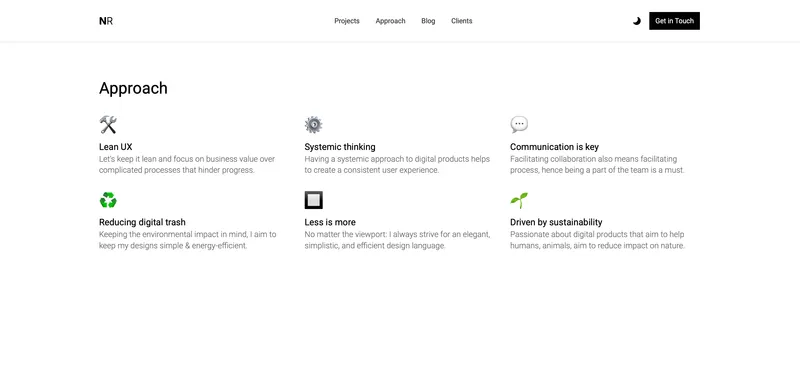Click the green recycling symbol icon
This screenshot has width=800, height=371.
[108, 200]
